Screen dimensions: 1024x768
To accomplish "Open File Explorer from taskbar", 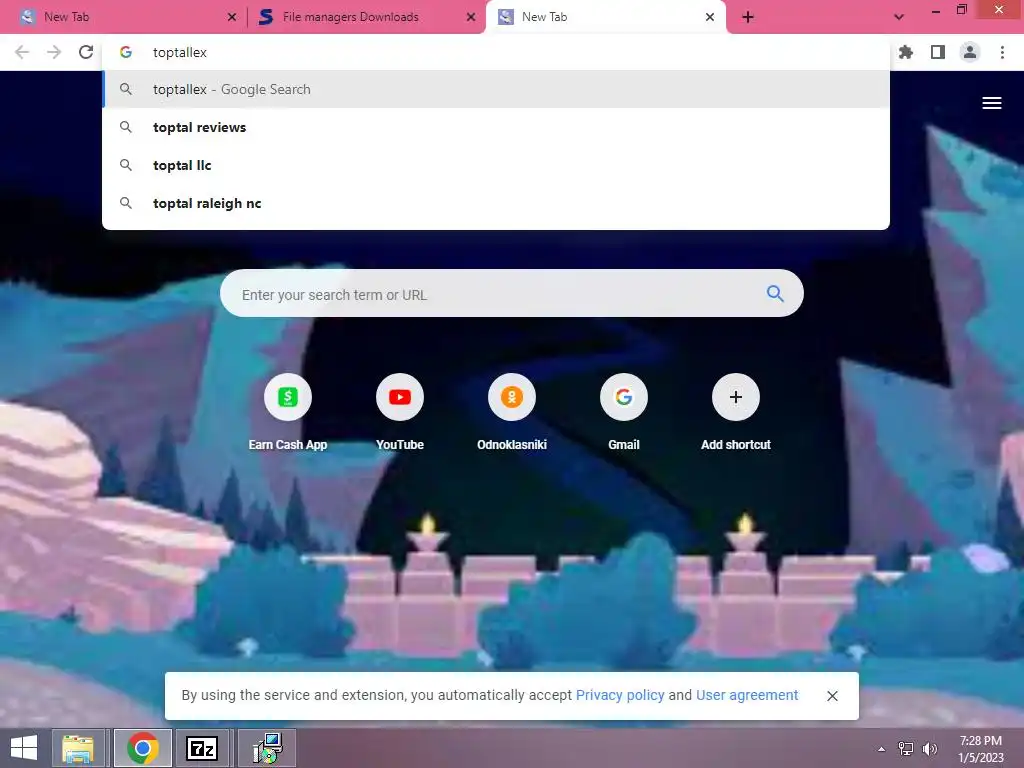I will tap(78, 748).
